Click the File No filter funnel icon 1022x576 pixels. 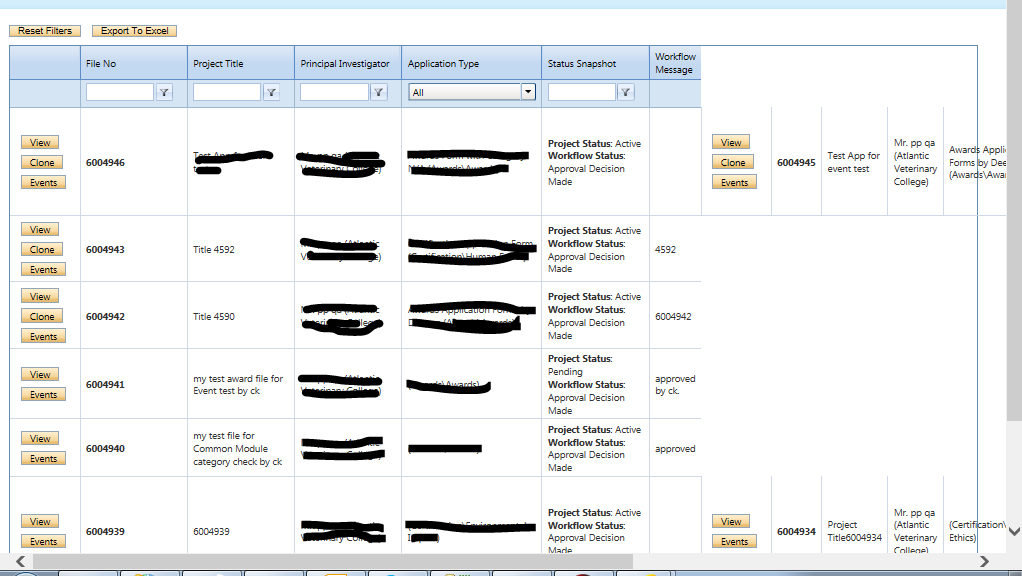[x=164, y=93]
